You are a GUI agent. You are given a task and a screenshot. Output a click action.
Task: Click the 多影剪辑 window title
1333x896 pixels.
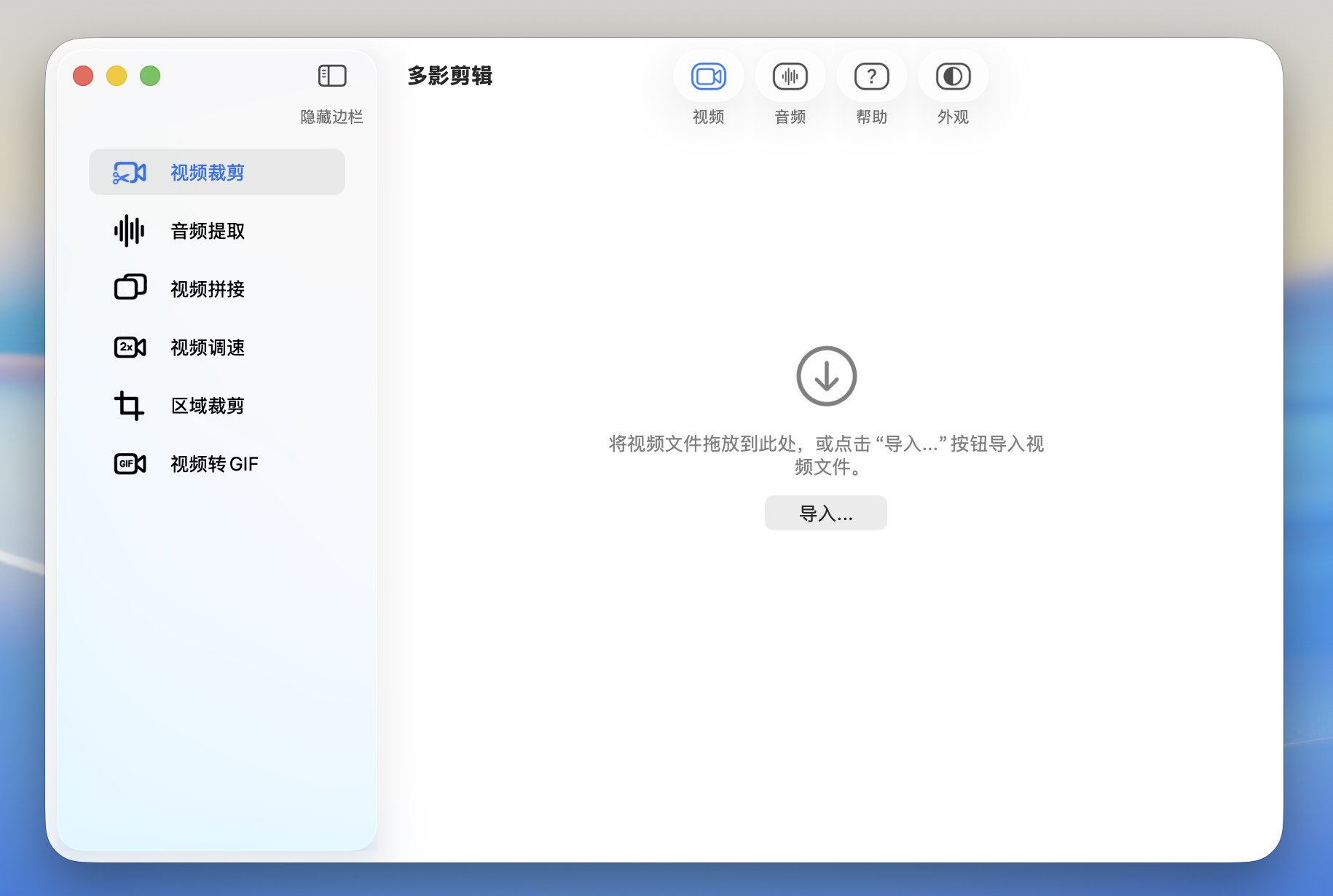450,76
